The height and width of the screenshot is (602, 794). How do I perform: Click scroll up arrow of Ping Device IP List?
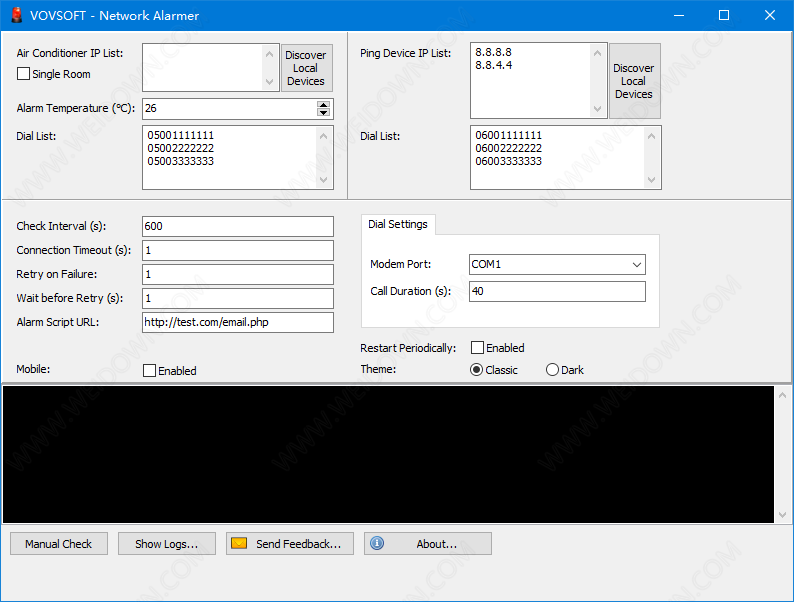click(598, 53)
